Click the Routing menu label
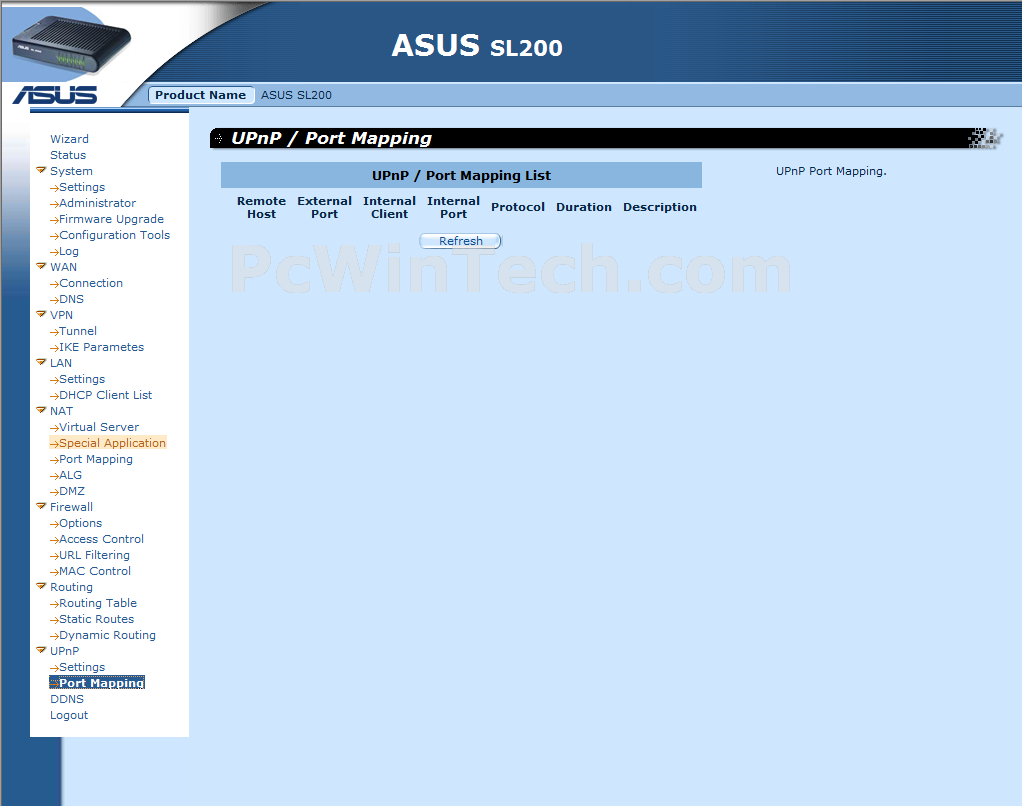 [72, 587]
